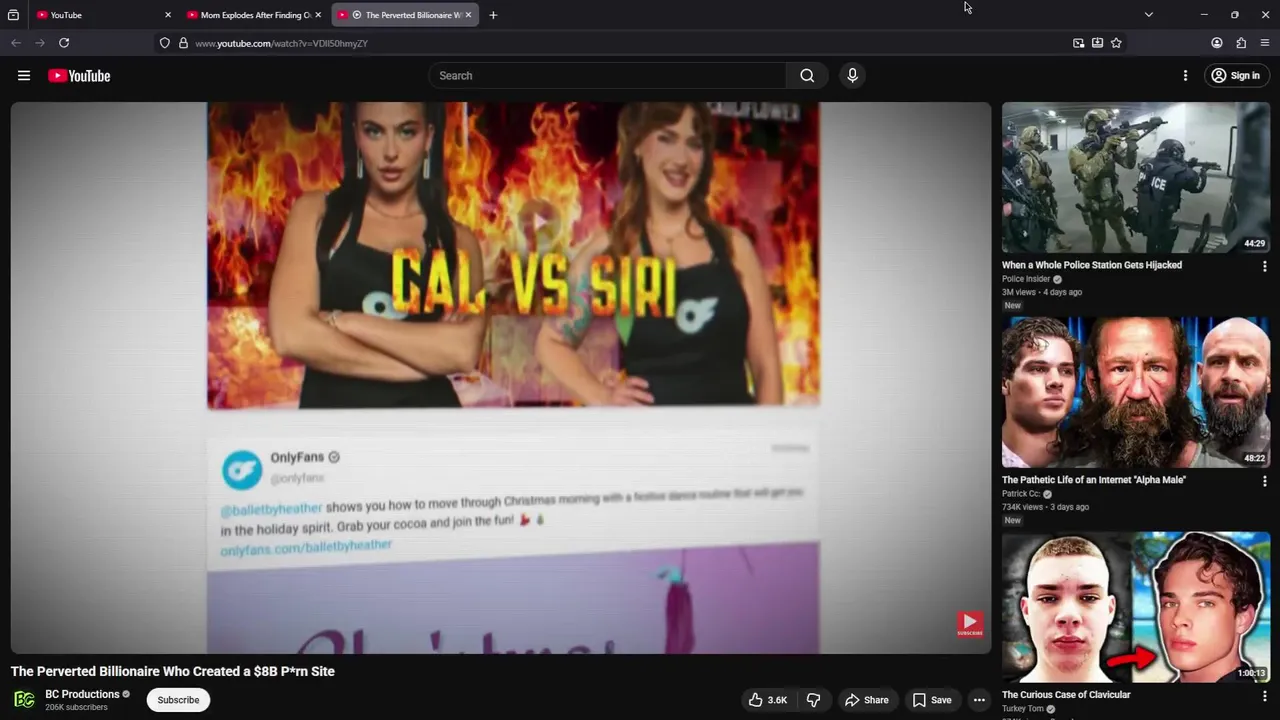Open thumbnail of Internet "Alpha Male" video
This screenshot has width=1280, height=720.
click(1136, 392)
